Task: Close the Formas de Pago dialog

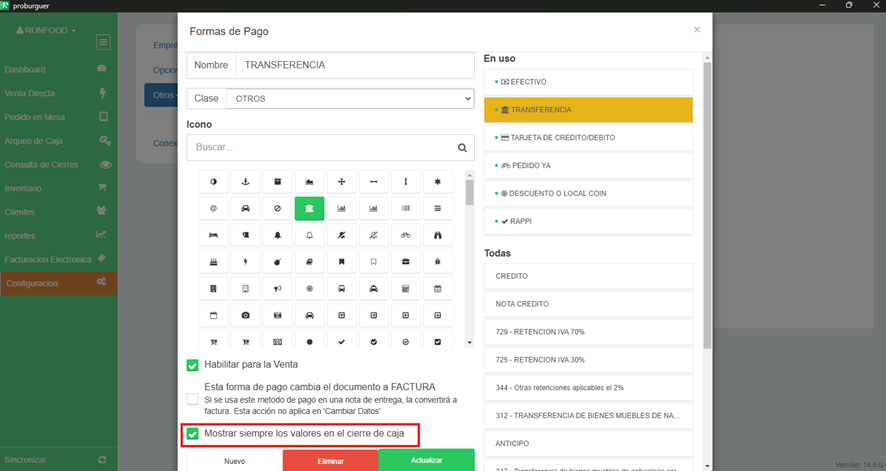Action: [697, 29]
